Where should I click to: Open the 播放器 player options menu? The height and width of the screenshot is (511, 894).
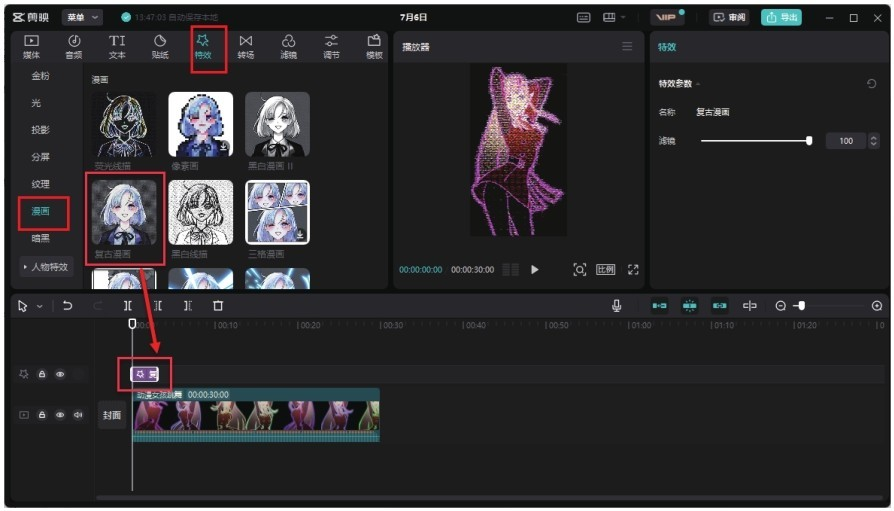627,46
